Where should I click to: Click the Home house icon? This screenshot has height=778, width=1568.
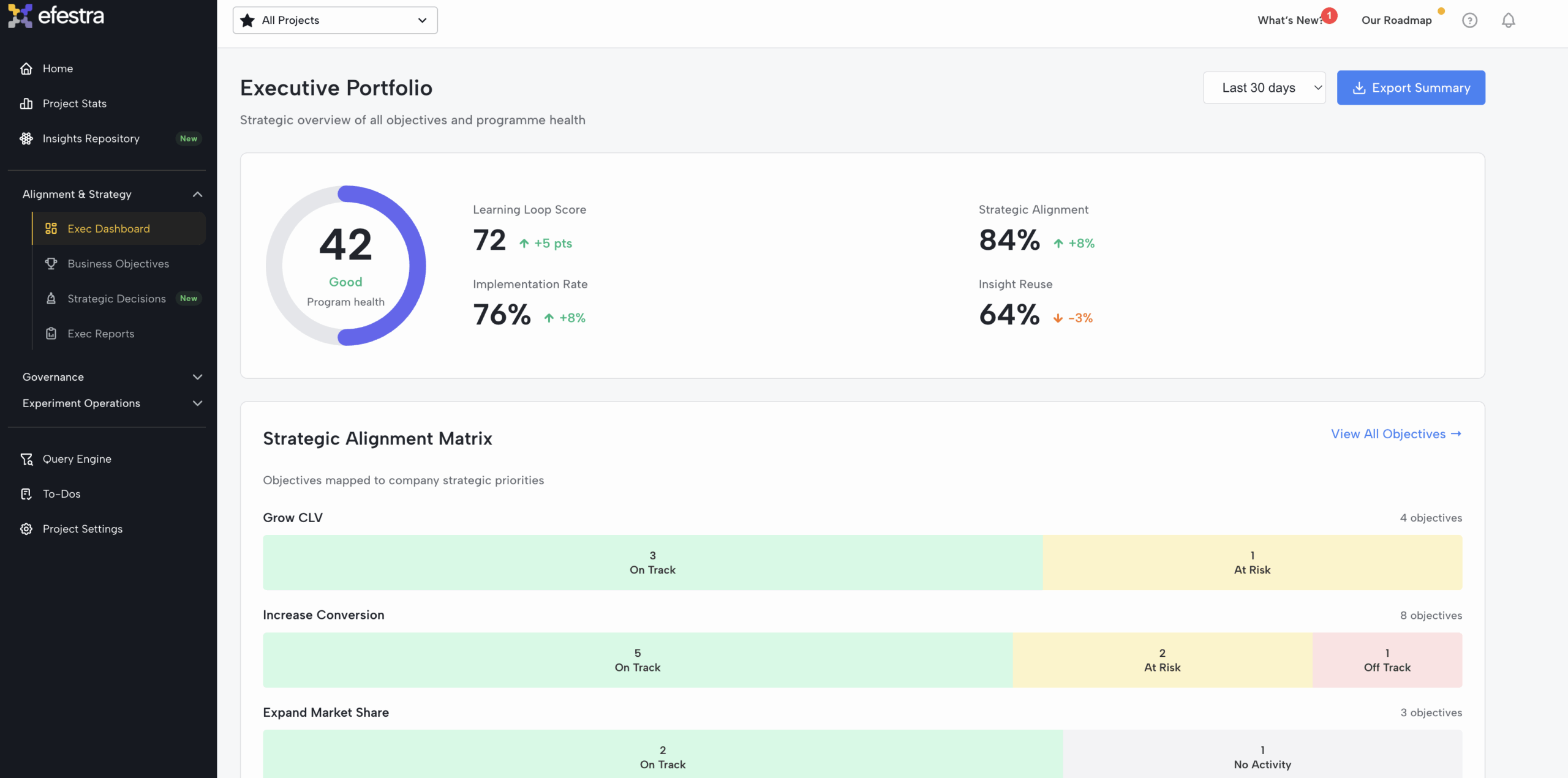pos(26,69)
